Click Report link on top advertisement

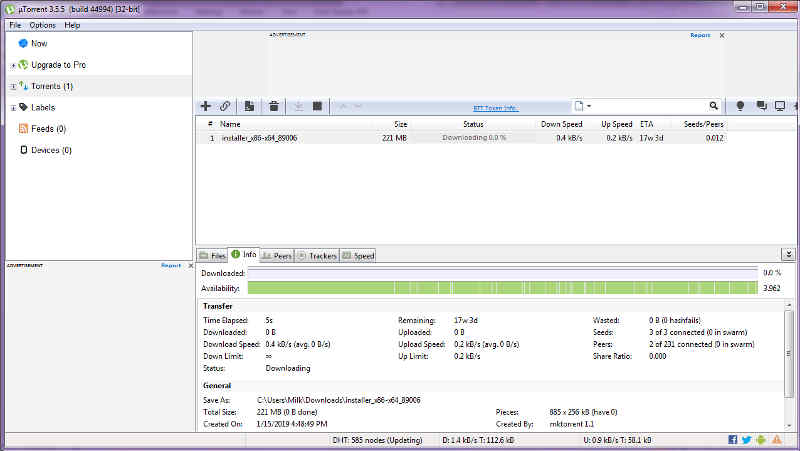(x=700, y=35)
